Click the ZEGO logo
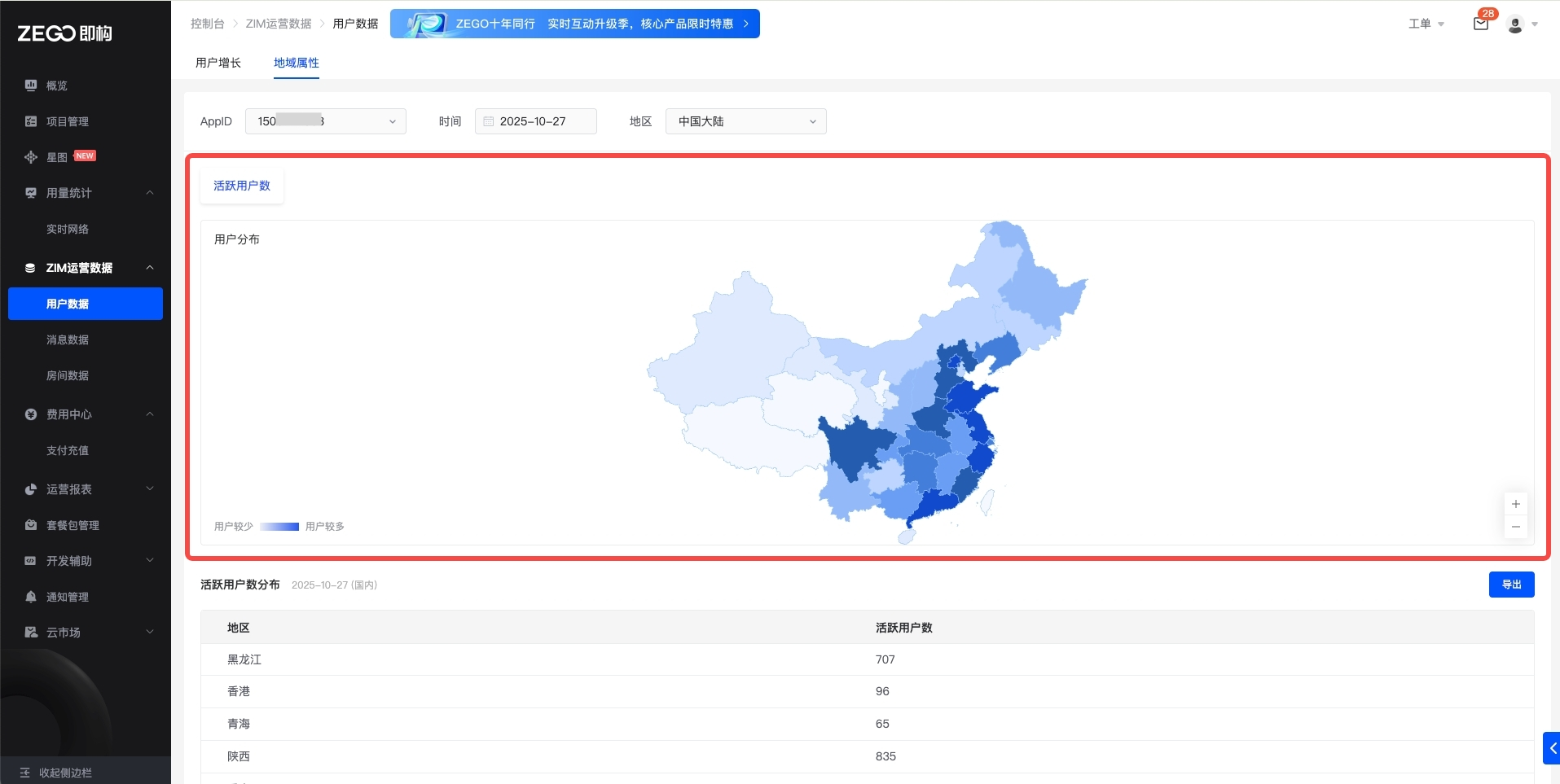 (x=65, y=33)
